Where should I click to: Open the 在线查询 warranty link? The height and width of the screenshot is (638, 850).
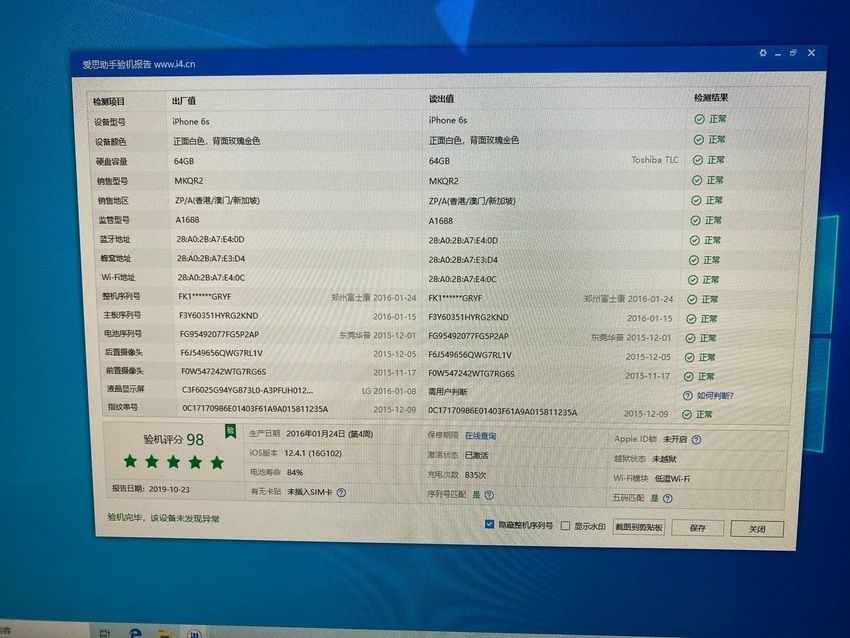point(480,436)
